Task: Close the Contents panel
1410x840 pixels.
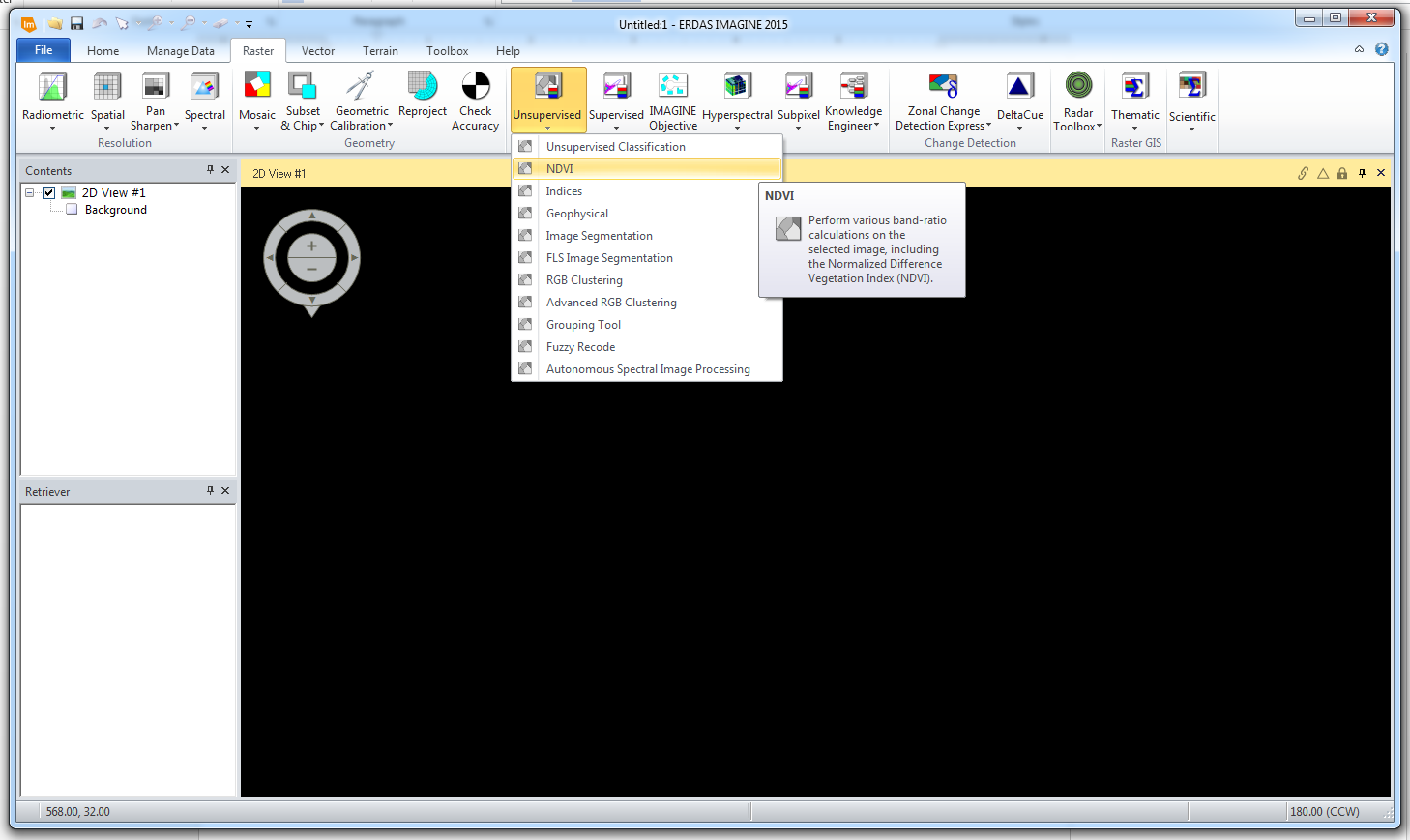Action: [225, 170]
